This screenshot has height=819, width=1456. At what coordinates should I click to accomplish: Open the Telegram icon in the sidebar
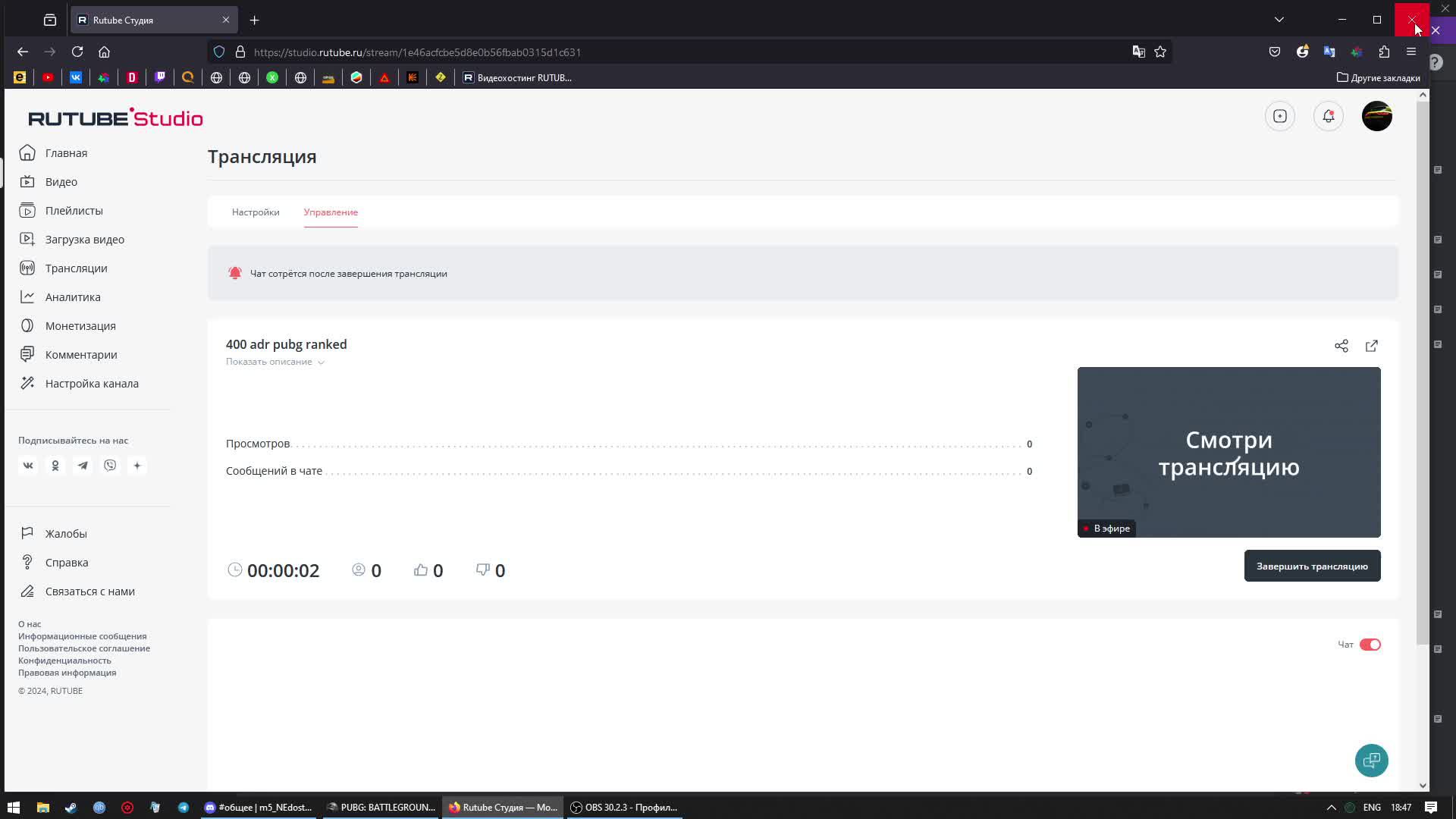point(83,465)
